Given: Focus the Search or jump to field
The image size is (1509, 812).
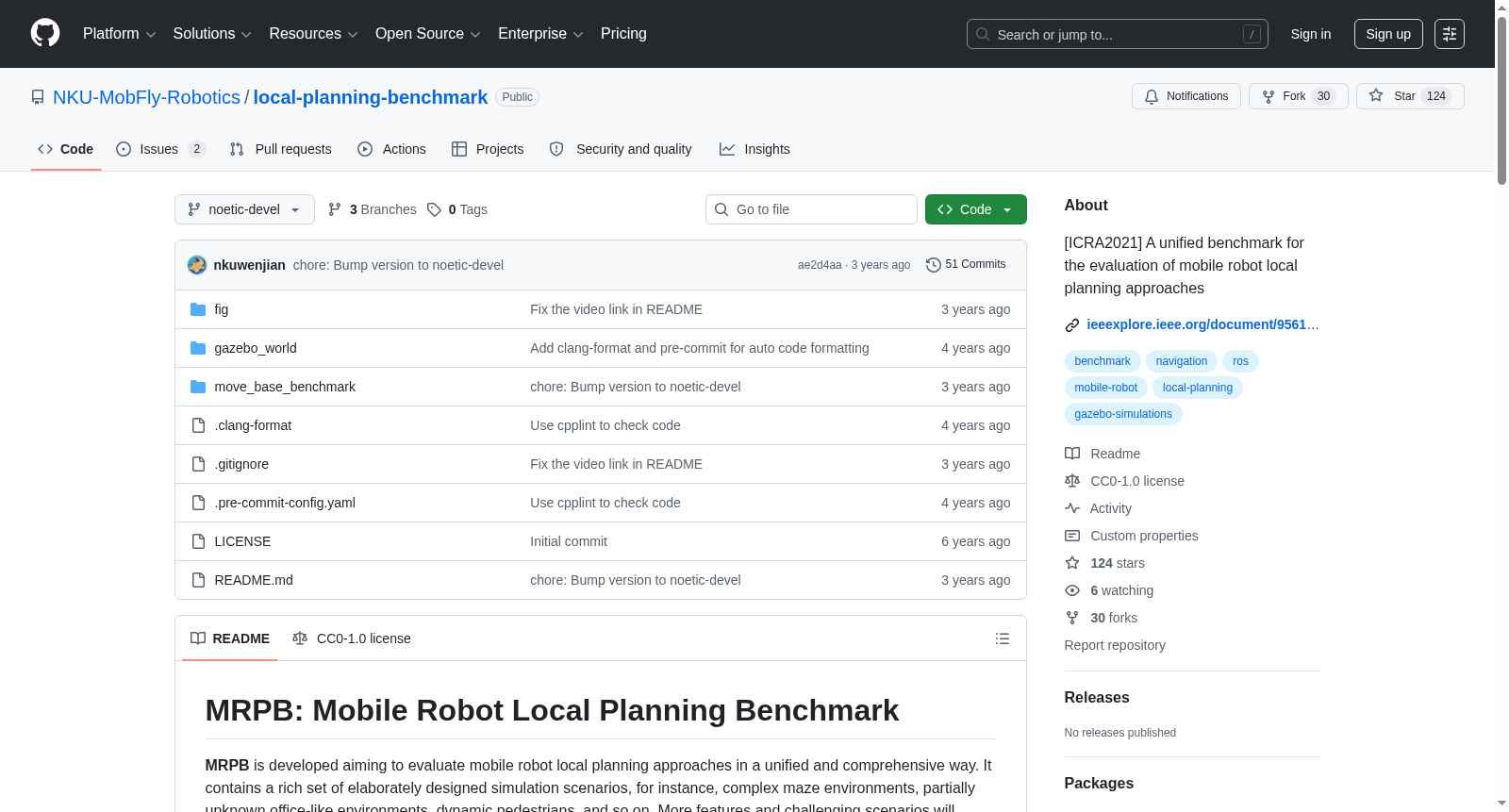Looking at the screenshot, I should tap(1118, 34).
